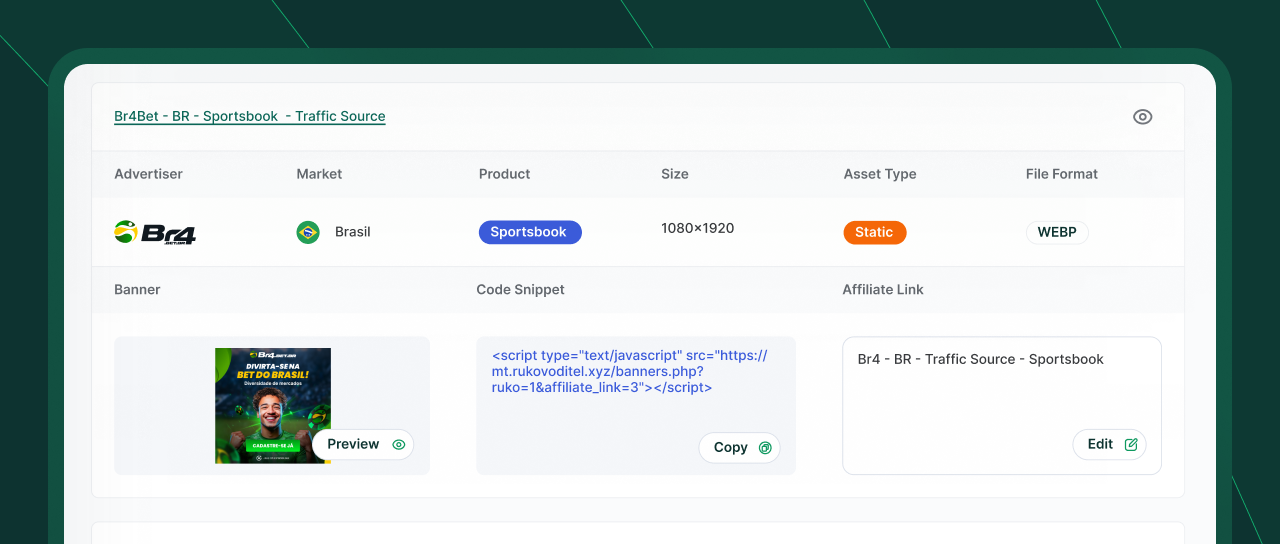Image resolution: width=1280 pixels, height=544 pixels.
Task: Edit the affiliate link
Action: (1110, 444)
